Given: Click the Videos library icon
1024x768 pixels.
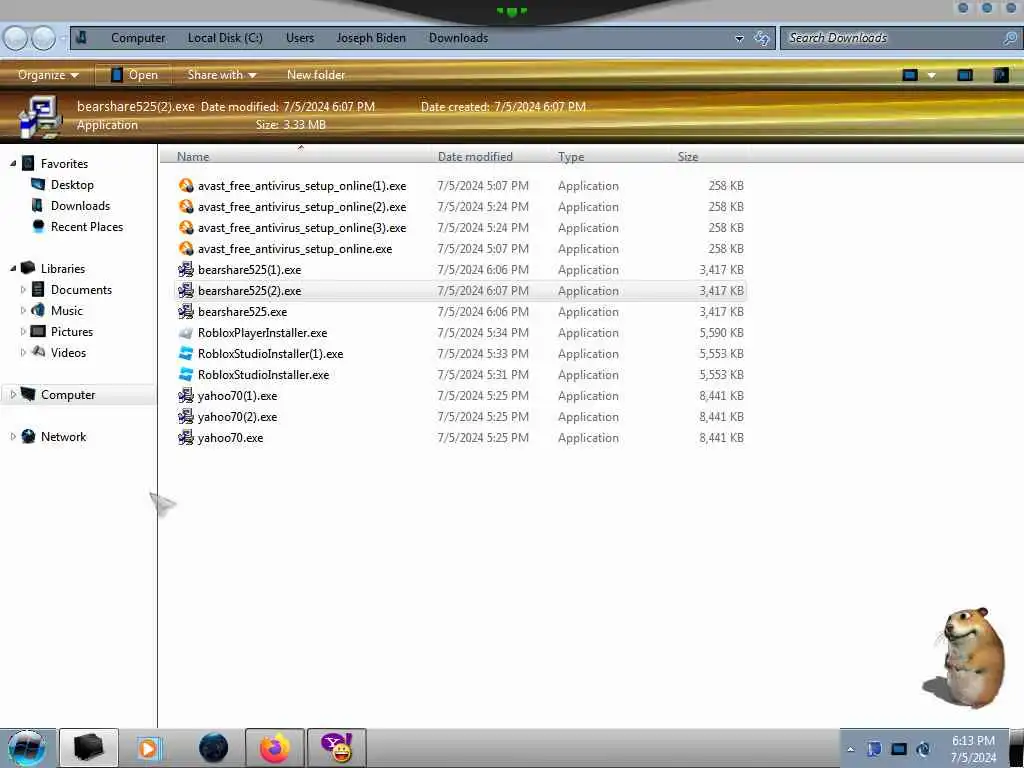Looking at the screenshot, I should 39,353.
